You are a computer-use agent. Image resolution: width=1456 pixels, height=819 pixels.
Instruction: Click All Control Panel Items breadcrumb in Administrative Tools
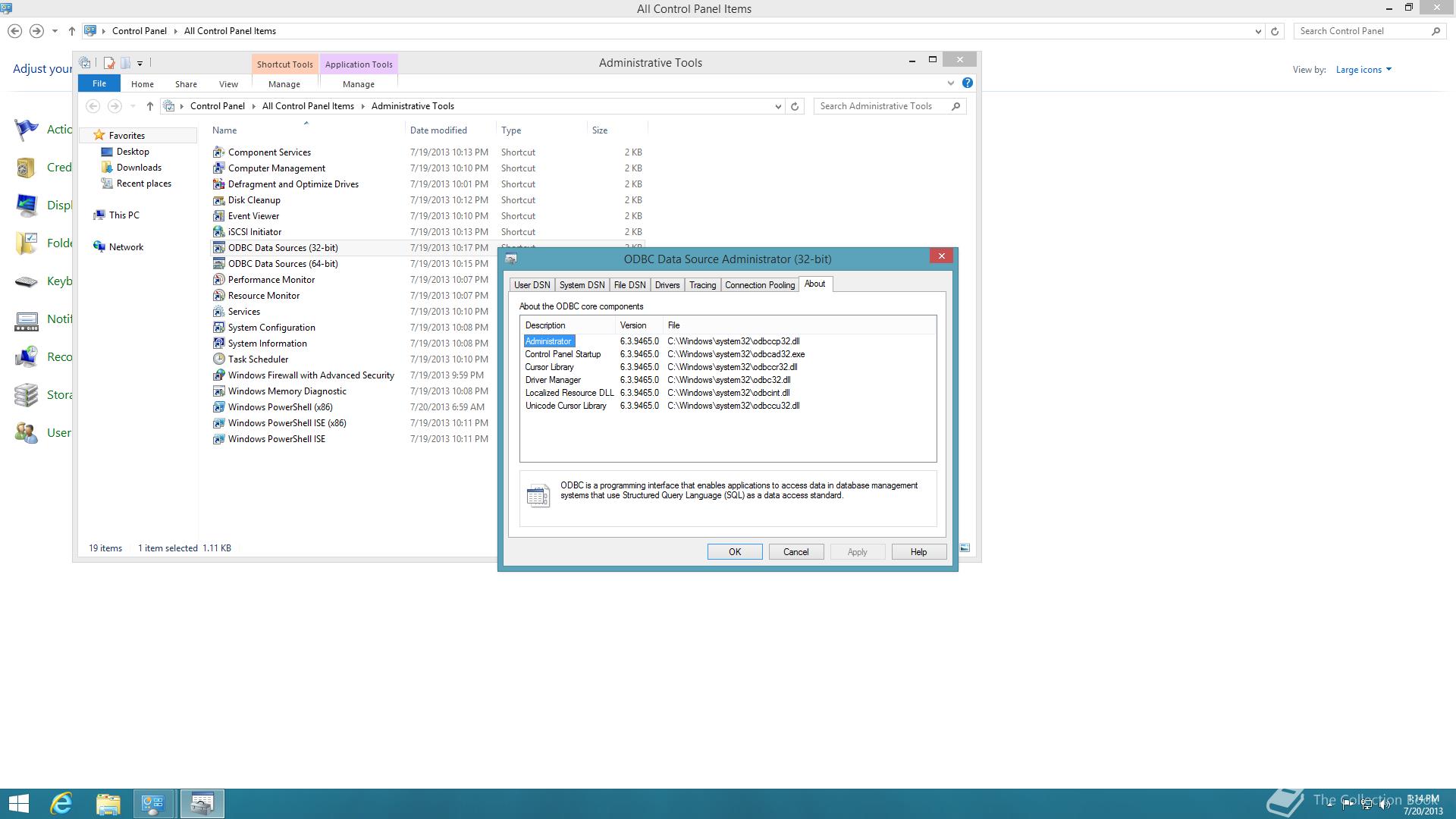[x=308, y=106]
